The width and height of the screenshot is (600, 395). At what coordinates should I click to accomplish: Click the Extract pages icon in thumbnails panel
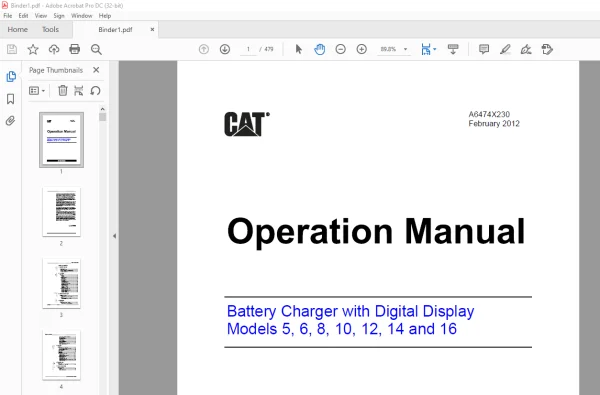tap(78, 91)
